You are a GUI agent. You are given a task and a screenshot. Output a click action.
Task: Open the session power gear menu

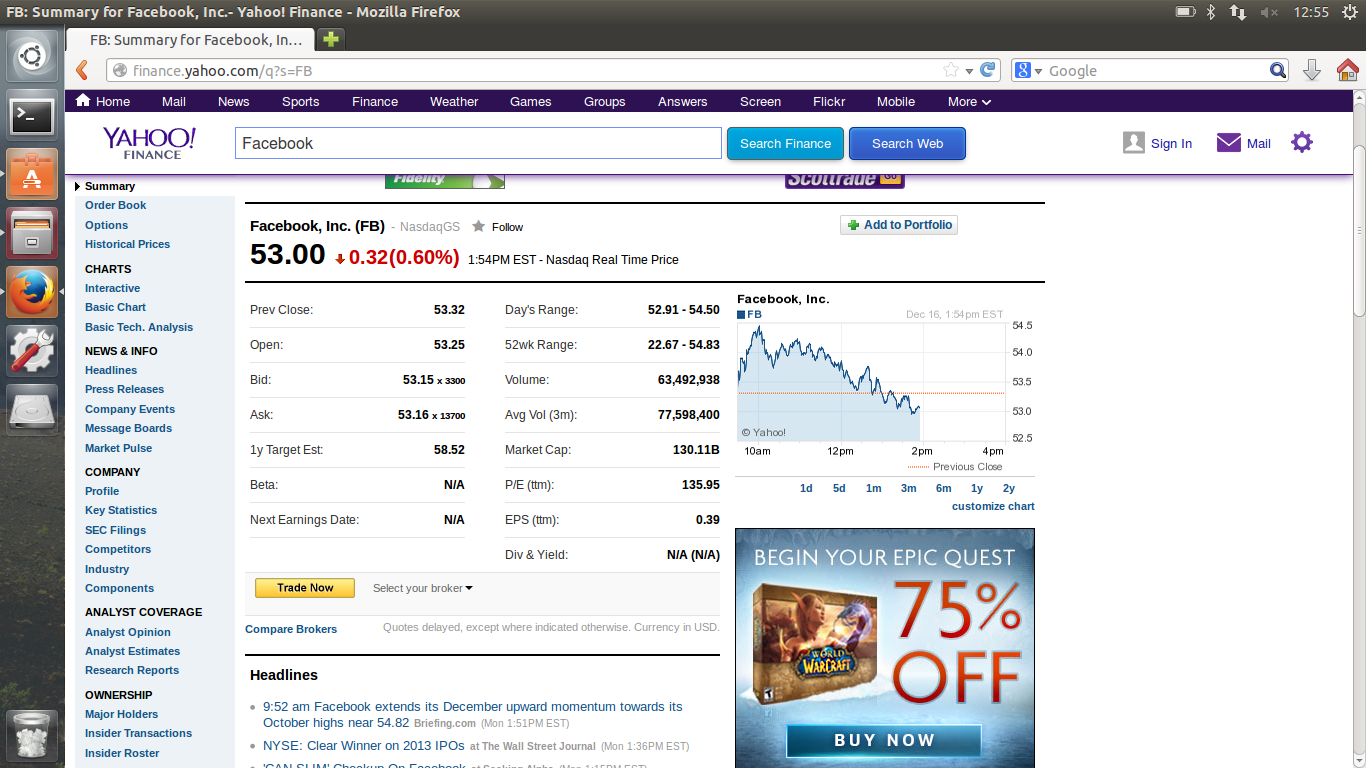point(1349,12)
